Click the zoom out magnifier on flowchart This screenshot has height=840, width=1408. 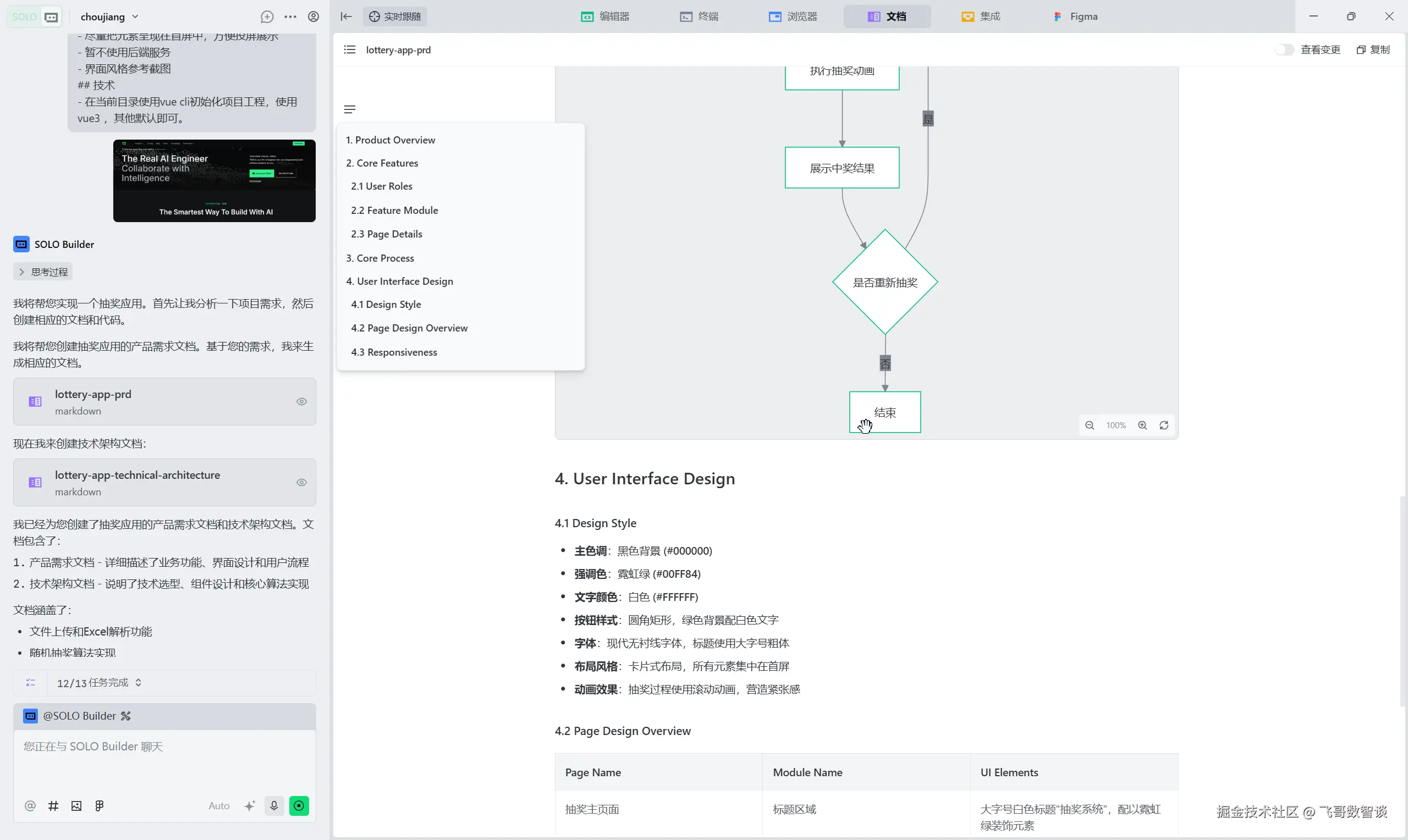[1089, 425]
